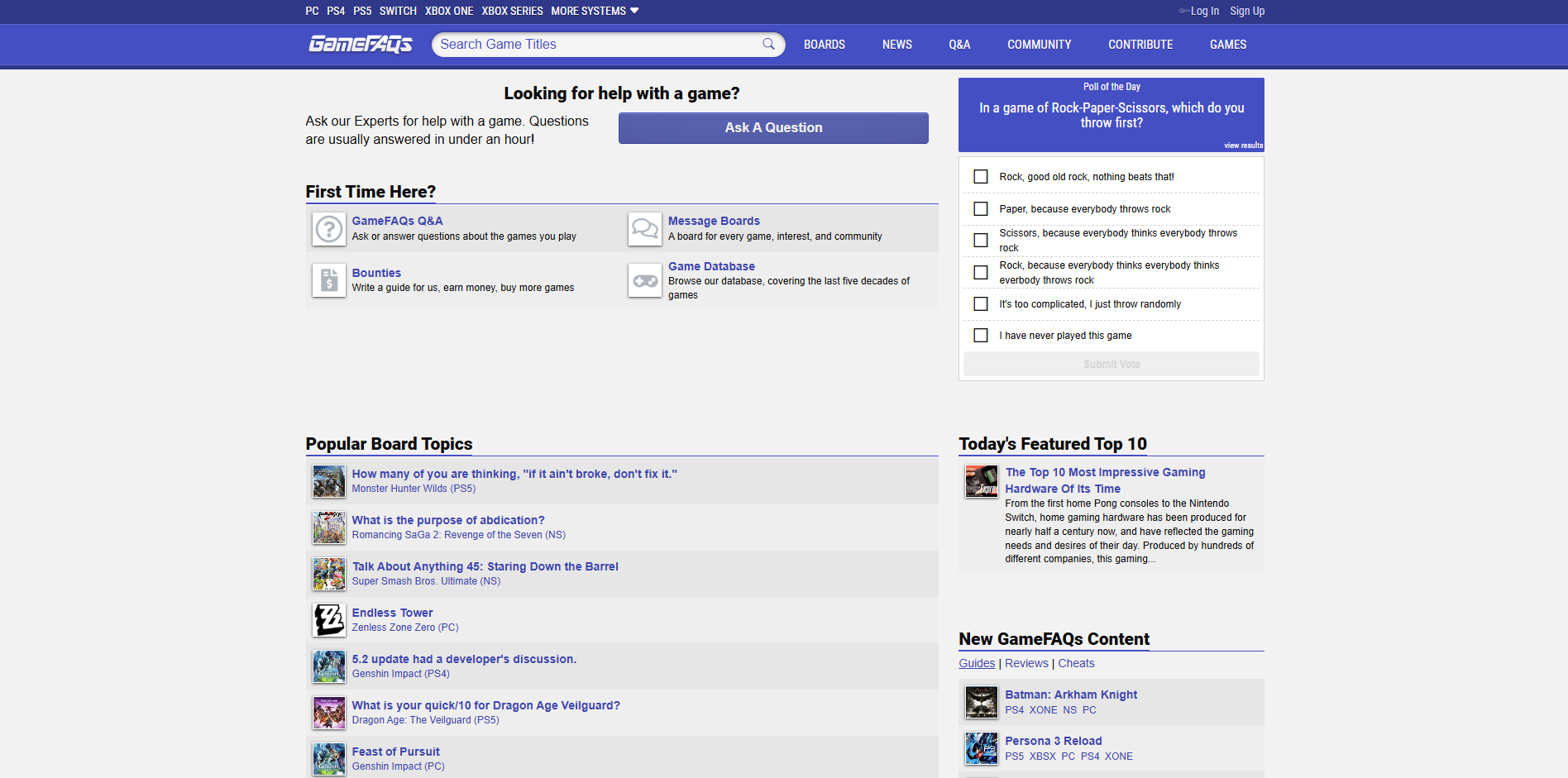Image resolution: width=1568 pixels, height=778 pixels.
Task: Open the Super Smash Bros. Ultimate thumbnail
Action: pyautogui.click(x=329, y=574)
